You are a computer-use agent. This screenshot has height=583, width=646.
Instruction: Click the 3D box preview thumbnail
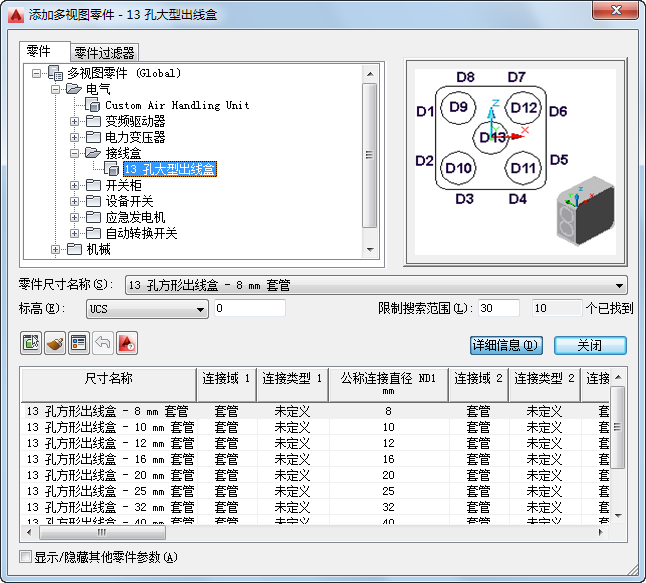585,211
